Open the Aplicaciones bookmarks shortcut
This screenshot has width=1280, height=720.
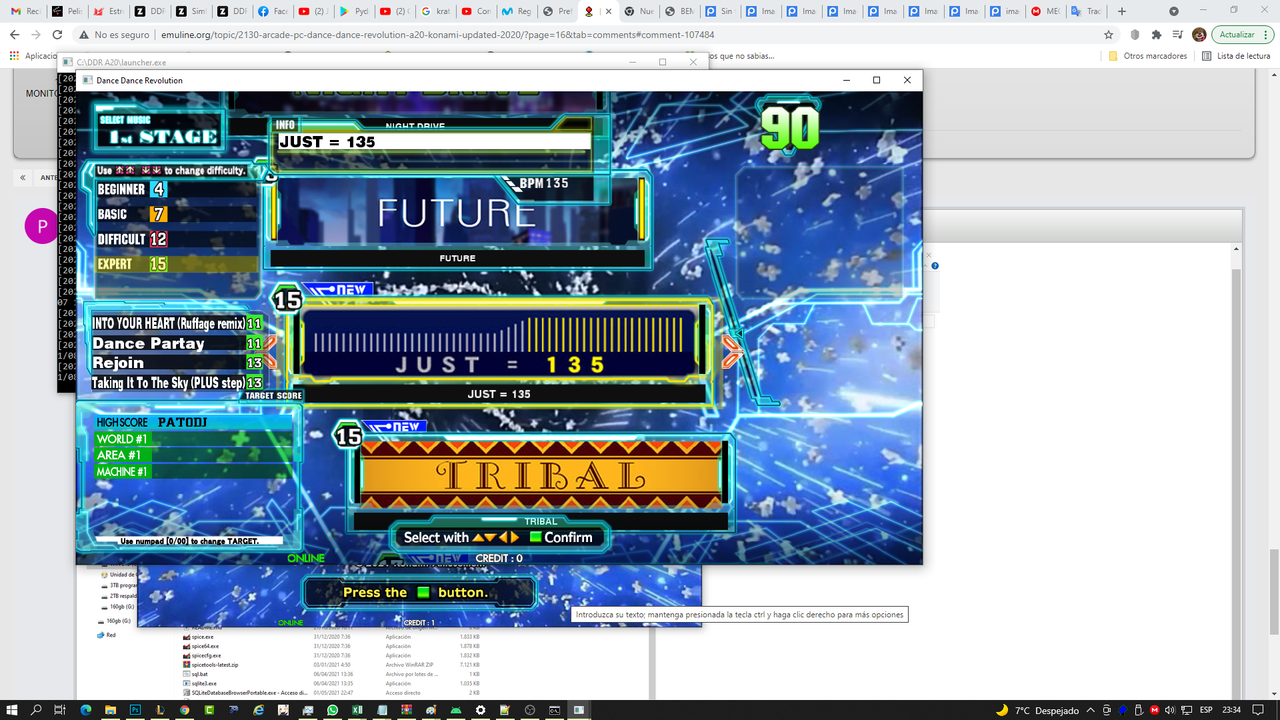click(x=33, y=56)
